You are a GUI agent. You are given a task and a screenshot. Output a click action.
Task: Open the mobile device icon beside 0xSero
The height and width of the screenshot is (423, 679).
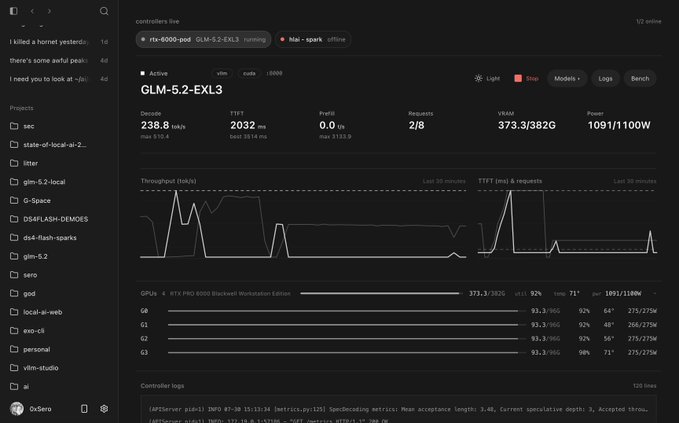pos(84,409)
